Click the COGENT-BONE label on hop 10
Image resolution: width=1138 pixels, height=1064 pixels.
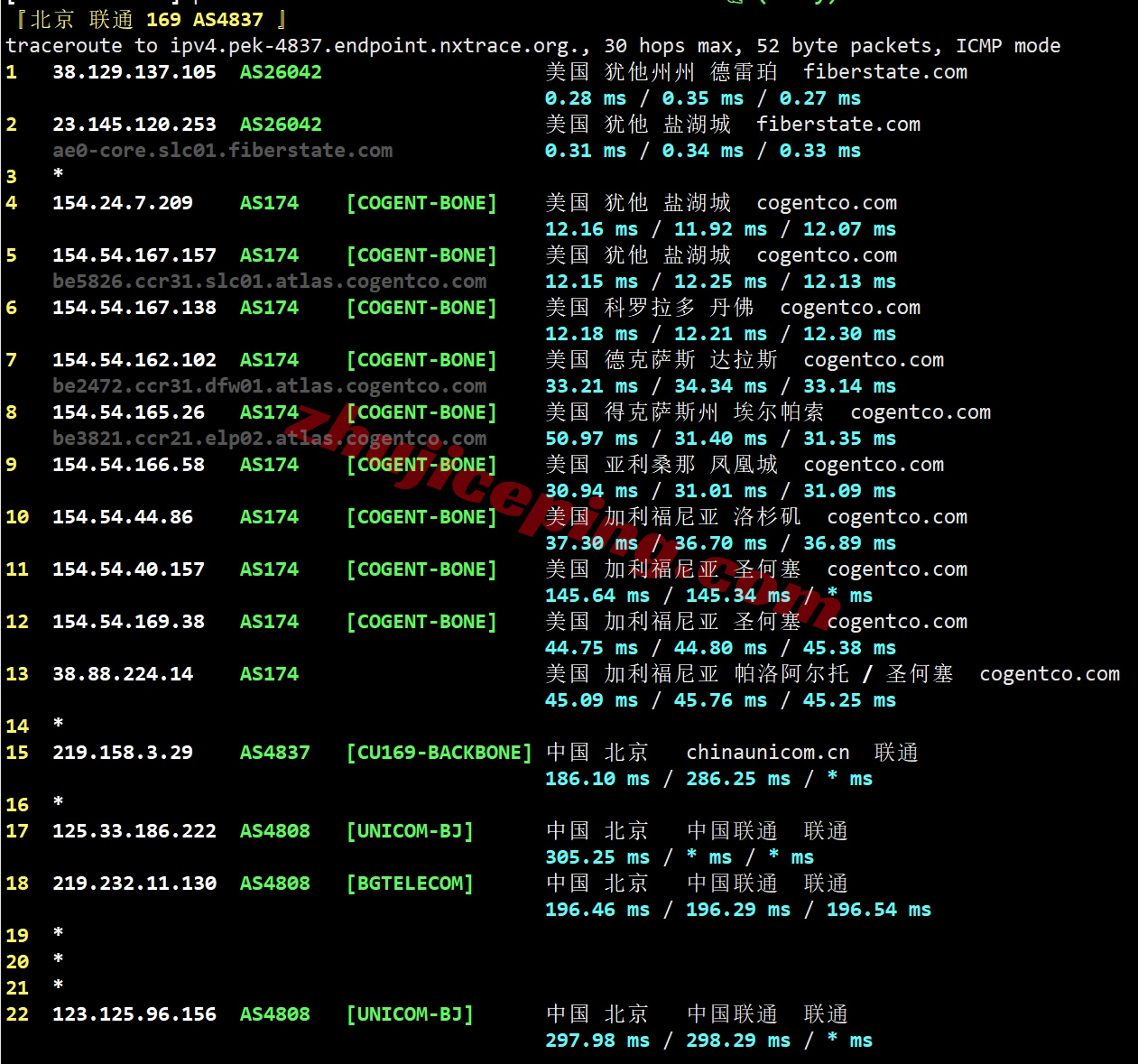(x=421, y=517)
